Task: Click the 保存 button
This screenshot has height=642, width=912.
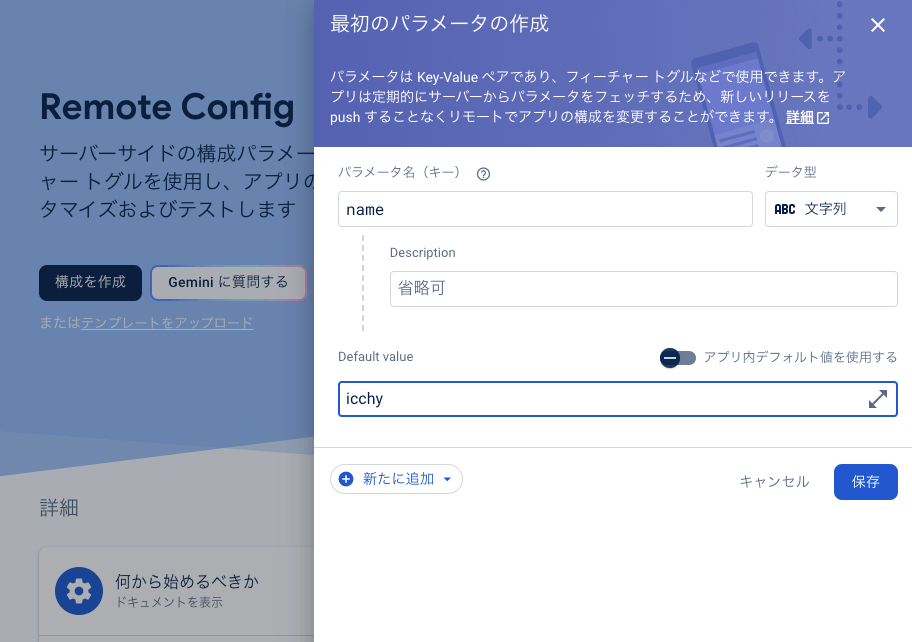Action: coord(865,482)
